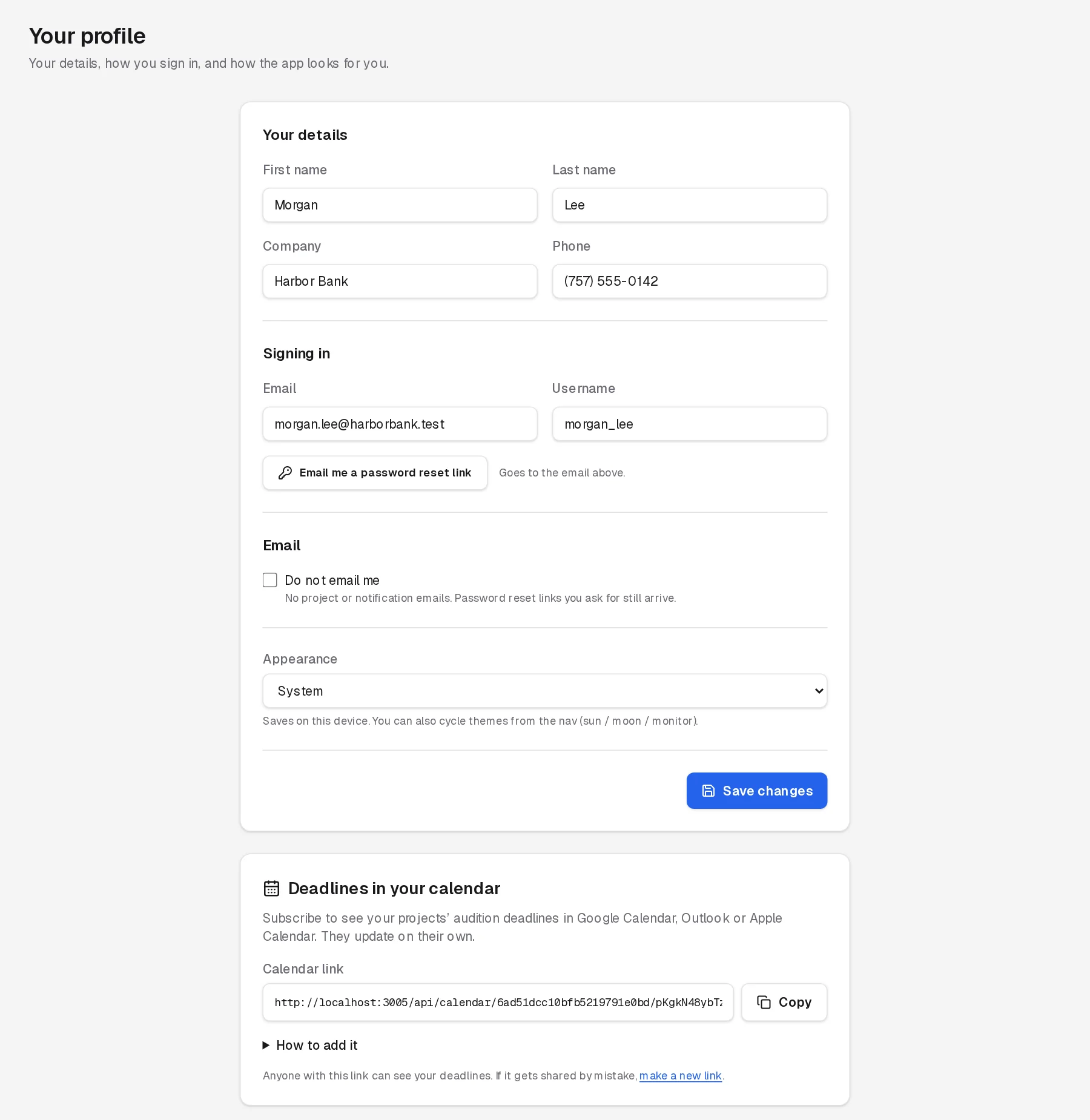
Task: Click the Deadlines in your calendar heading
Action: 394,888
